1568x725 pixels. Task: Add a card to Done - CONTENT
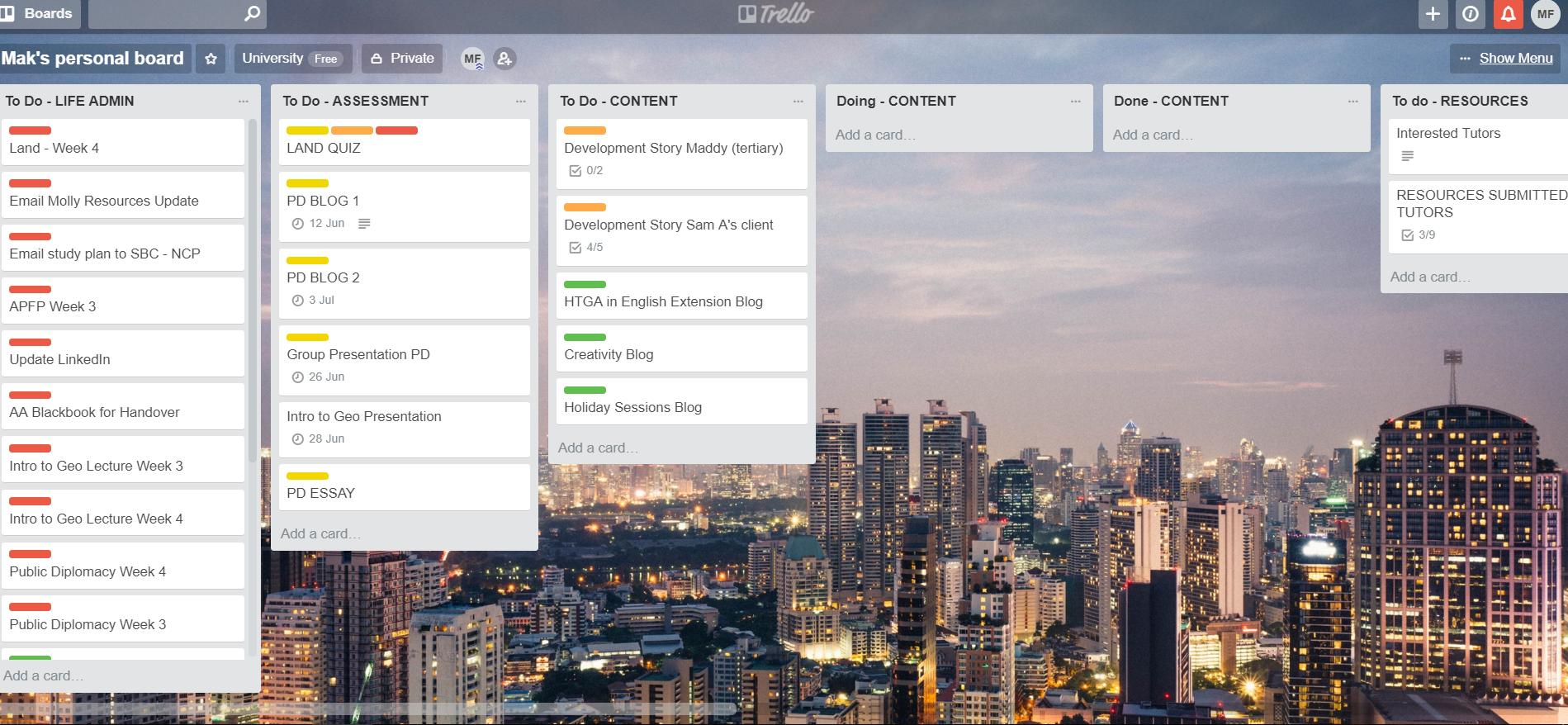1153,135
